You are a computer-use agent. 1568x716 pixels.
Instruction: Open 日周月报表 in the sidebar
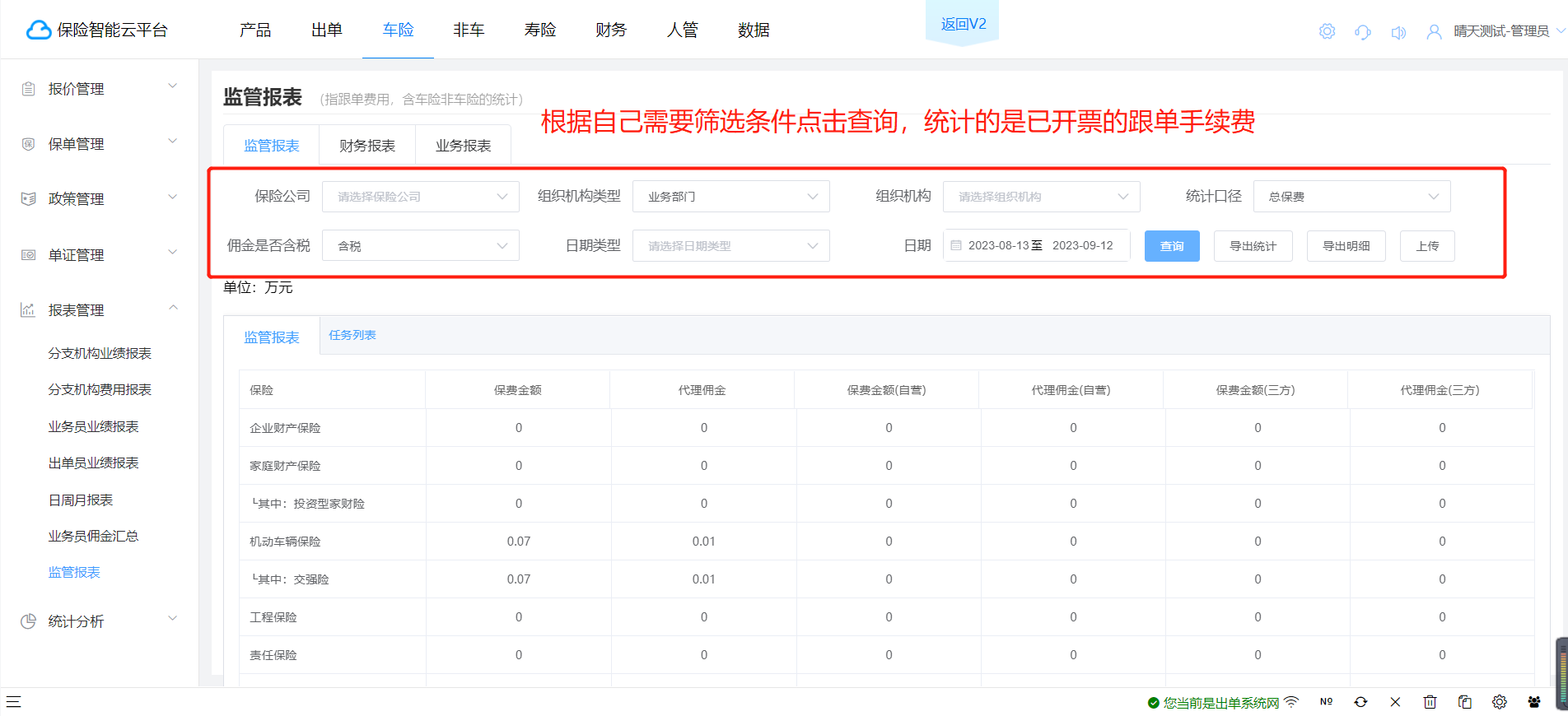click(x=81, y=500)
